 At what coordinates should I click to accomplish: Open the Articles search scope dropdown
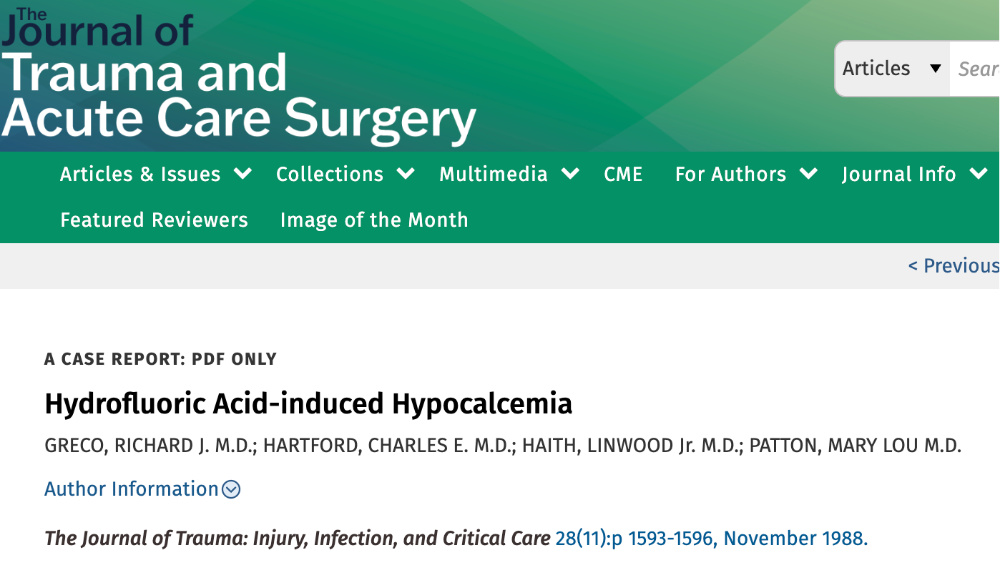point(891,69)
